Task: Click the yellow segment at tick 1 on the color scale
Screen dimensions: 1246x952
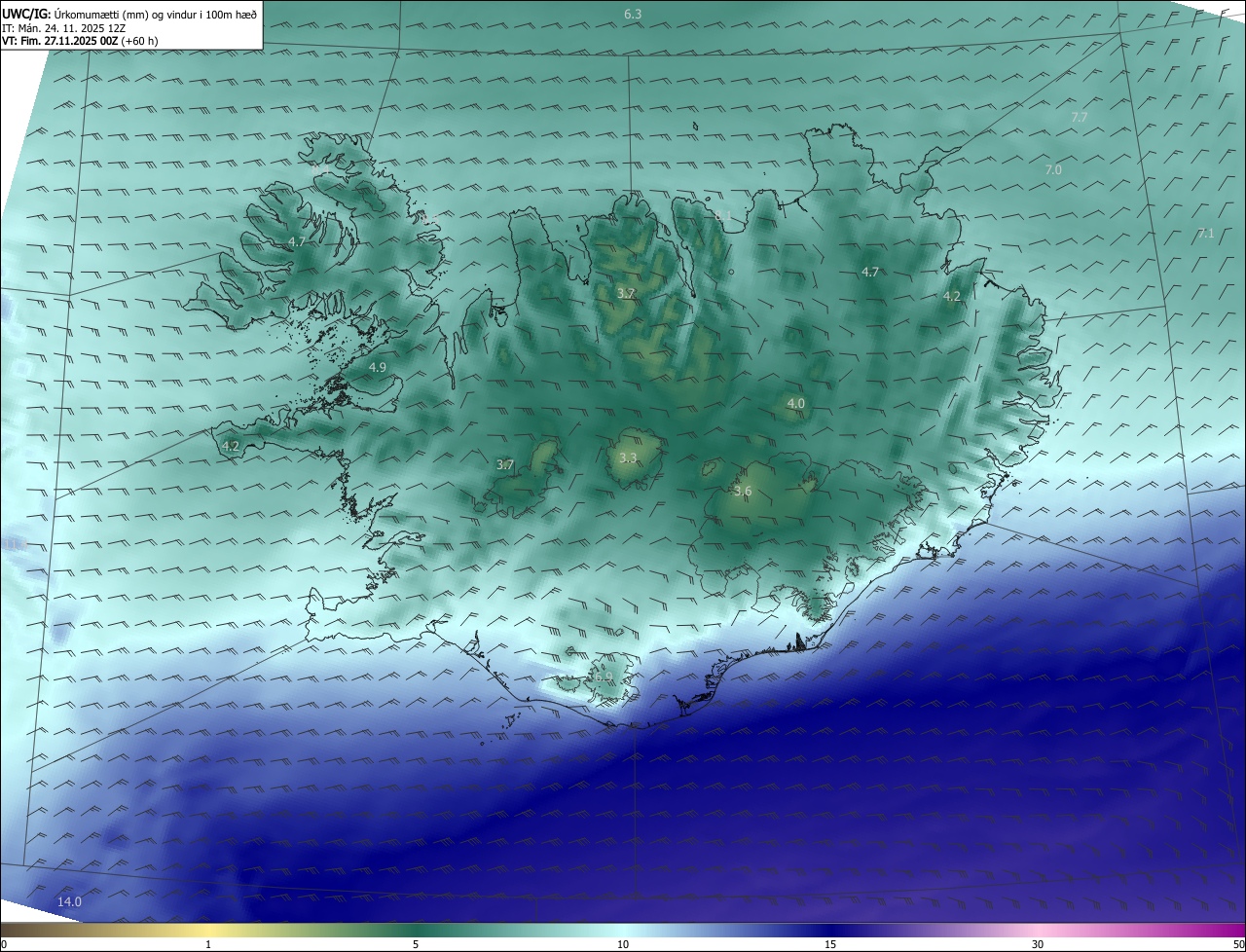Action: [208, 931]
